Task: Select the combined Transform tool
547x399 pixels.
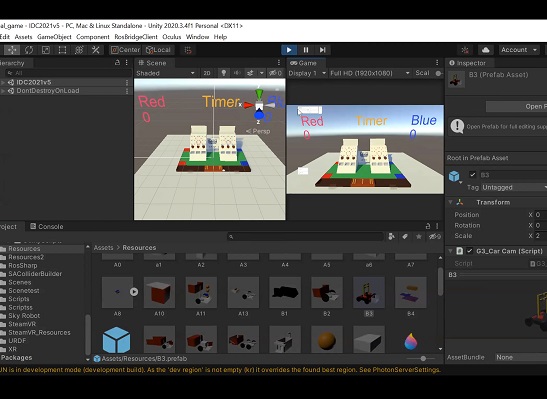Action: (x=79, y=50)
